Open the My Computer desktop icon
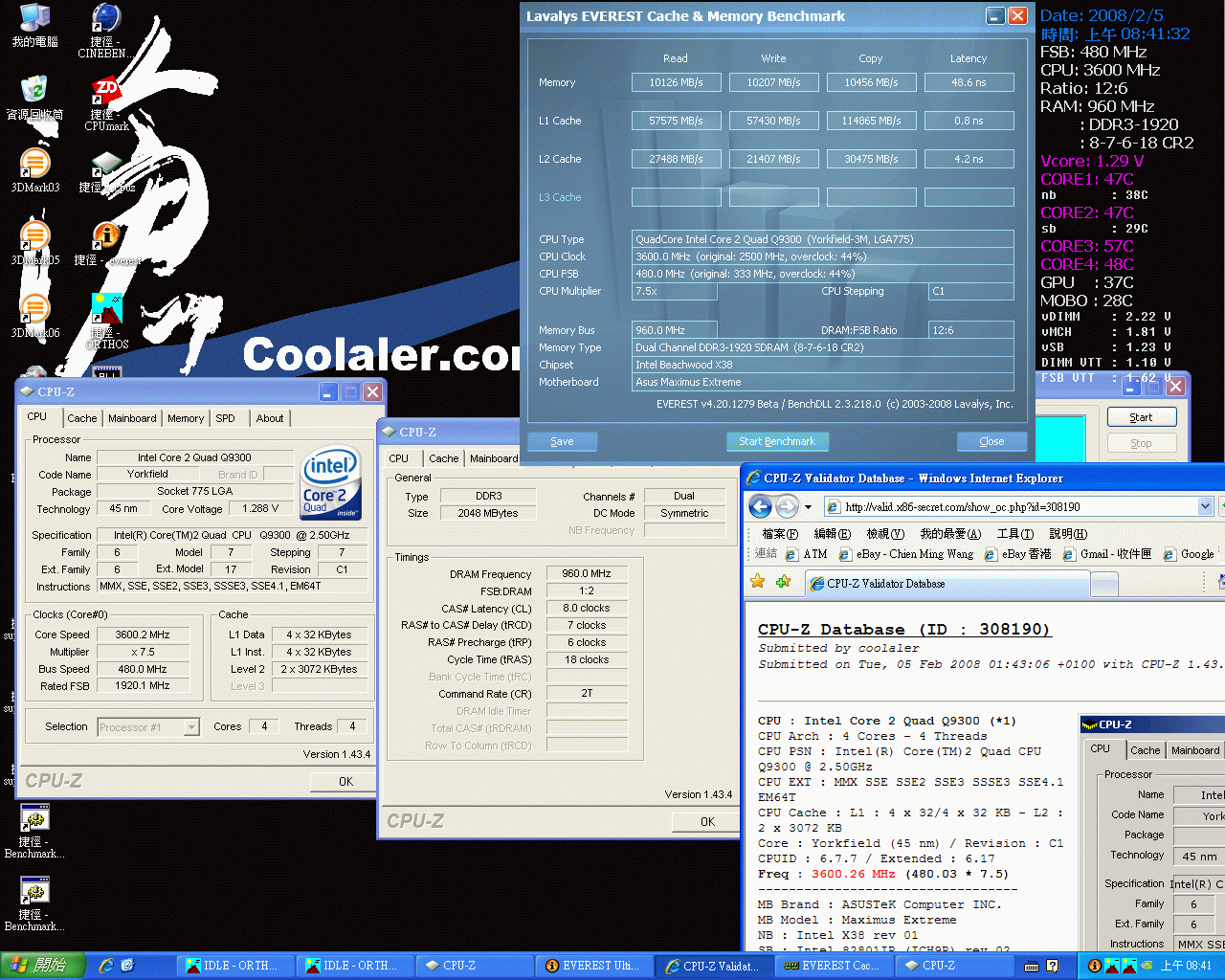Viewport: 1225px width, 980px height. click(34, 25)
